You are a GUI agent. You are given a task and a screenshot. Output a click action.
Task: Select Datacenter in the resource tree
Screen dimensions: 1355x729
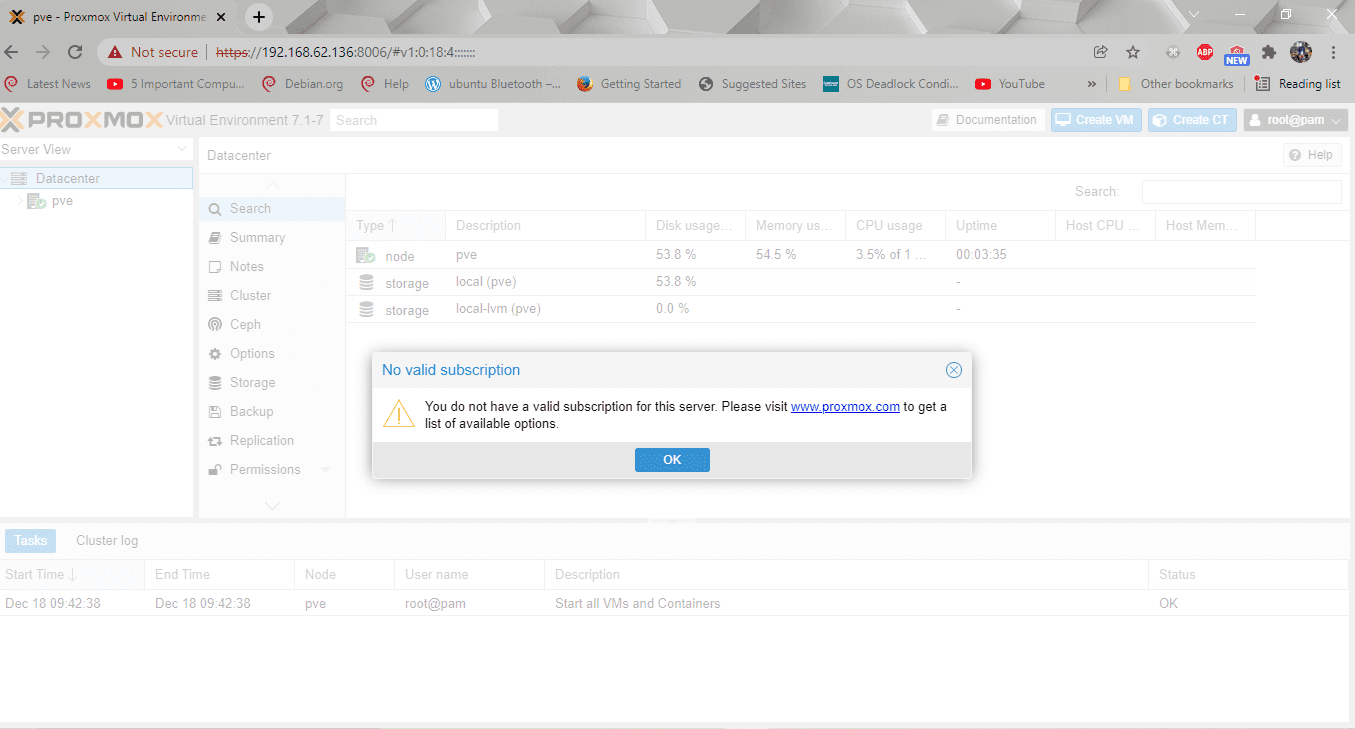tap(97, 178)
